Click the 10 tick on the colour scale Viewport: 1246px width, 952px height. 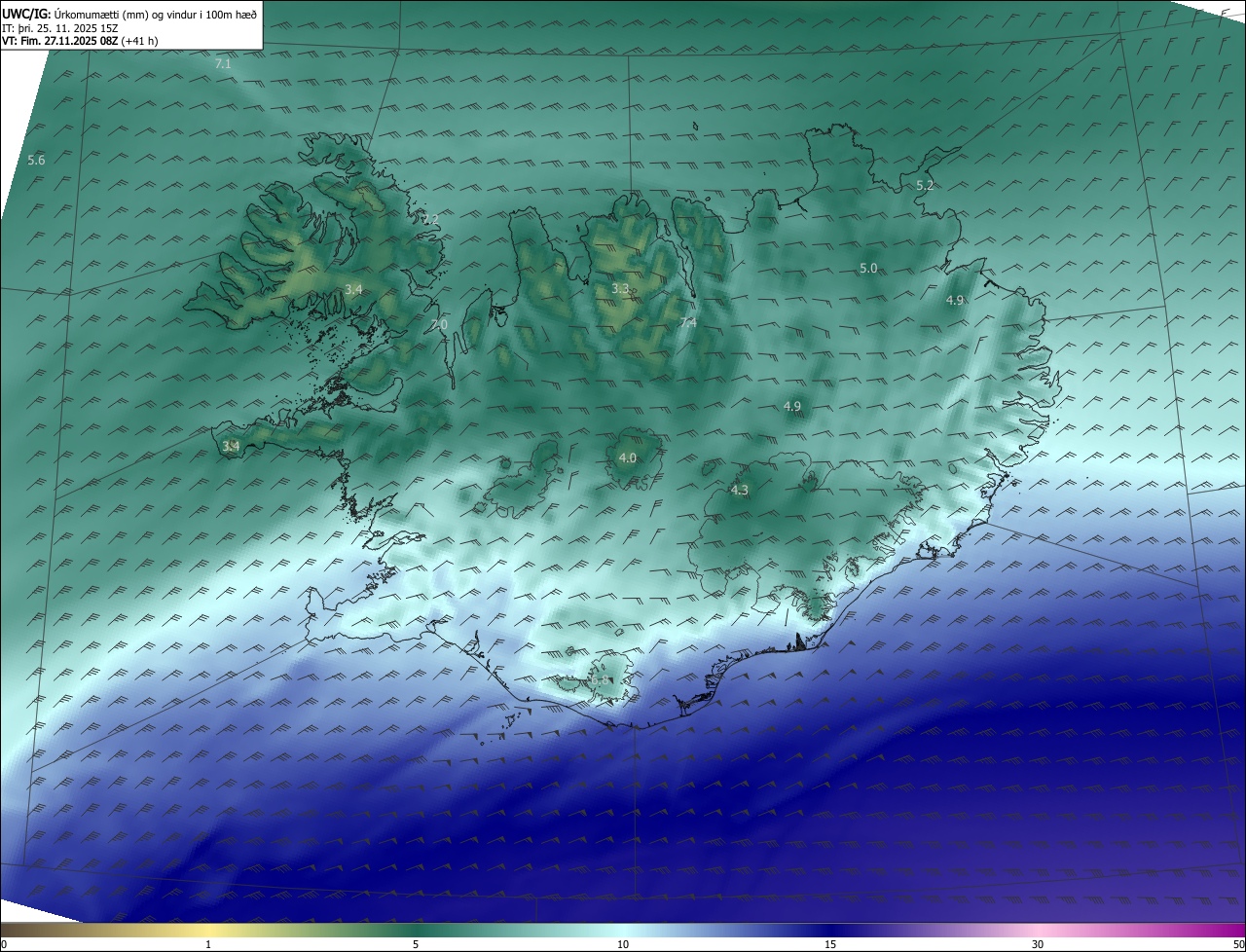tap(623, 944)
